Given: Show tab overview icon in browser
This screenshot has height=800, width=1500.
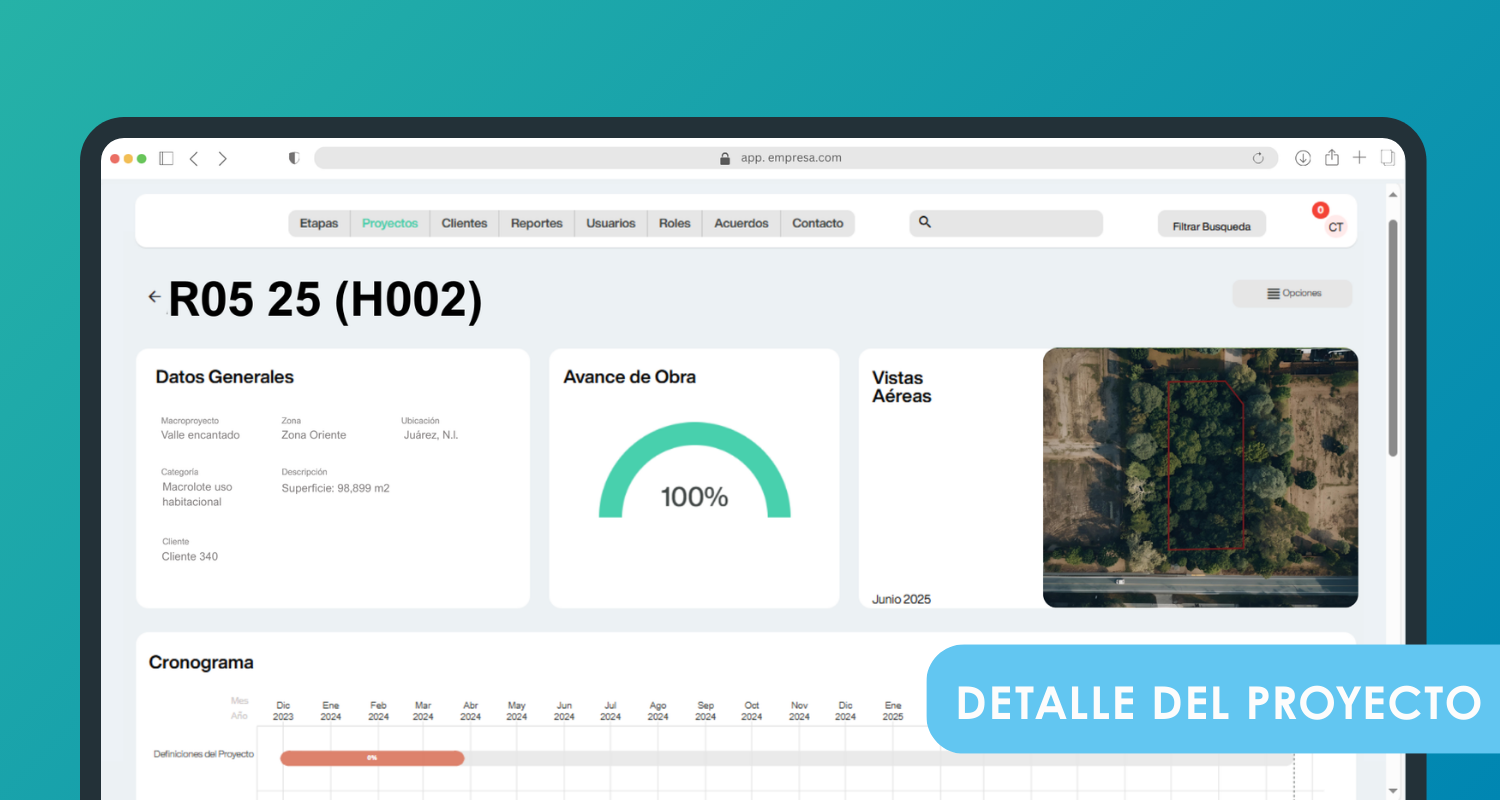Looking at the screenshot, I should (1387, 158).
